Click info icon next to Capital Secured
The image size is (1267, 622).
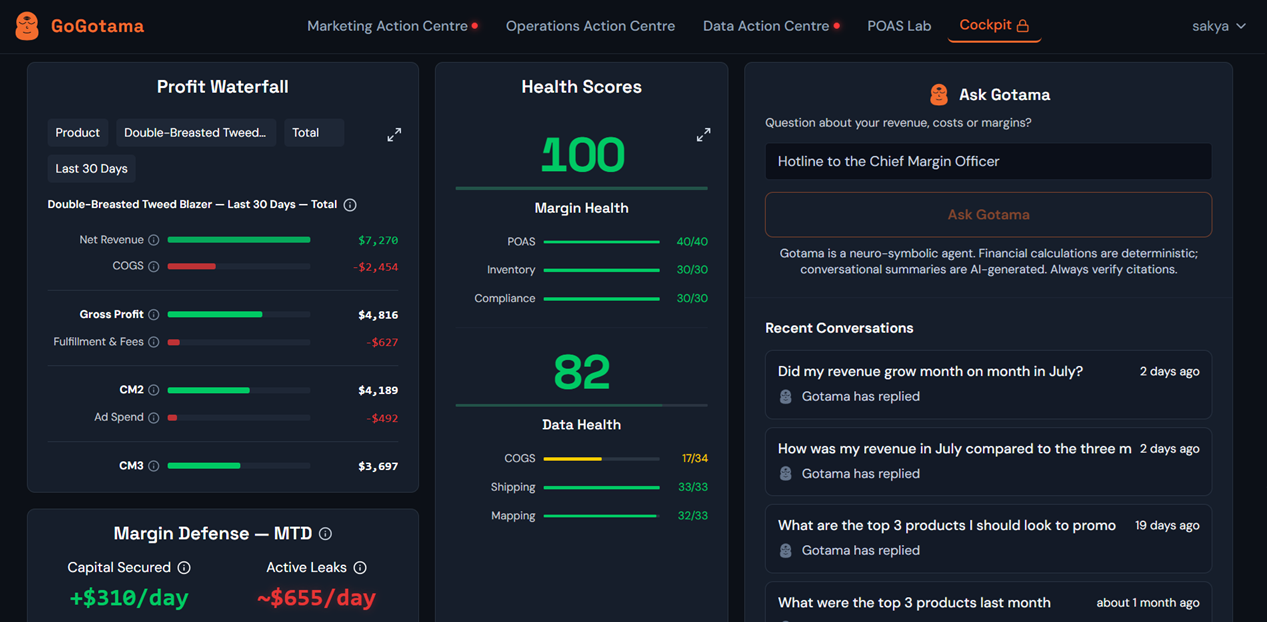[184, 568]
